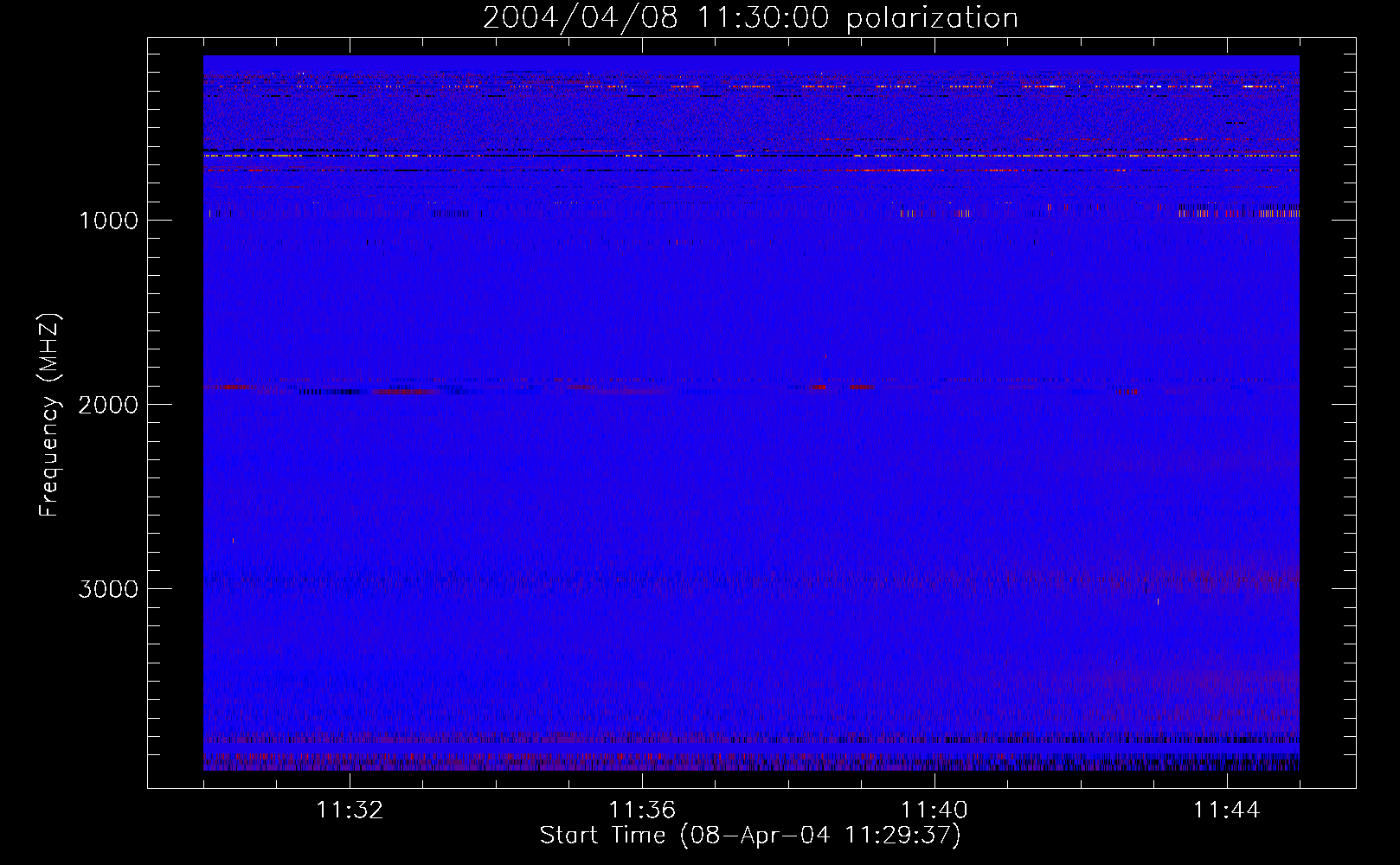Click the 11:40 time tick label
Screen dimensions: 1400x865
pos(934,811)
